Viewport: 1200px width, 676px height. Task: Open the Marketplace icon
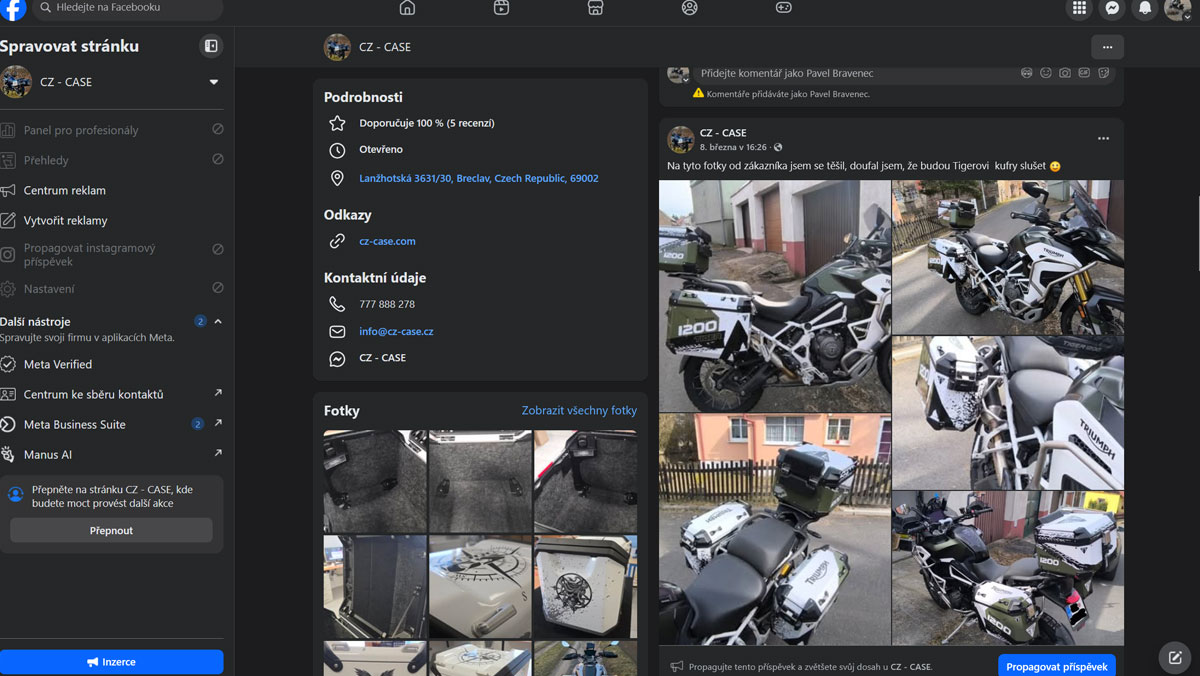point(595,8)
